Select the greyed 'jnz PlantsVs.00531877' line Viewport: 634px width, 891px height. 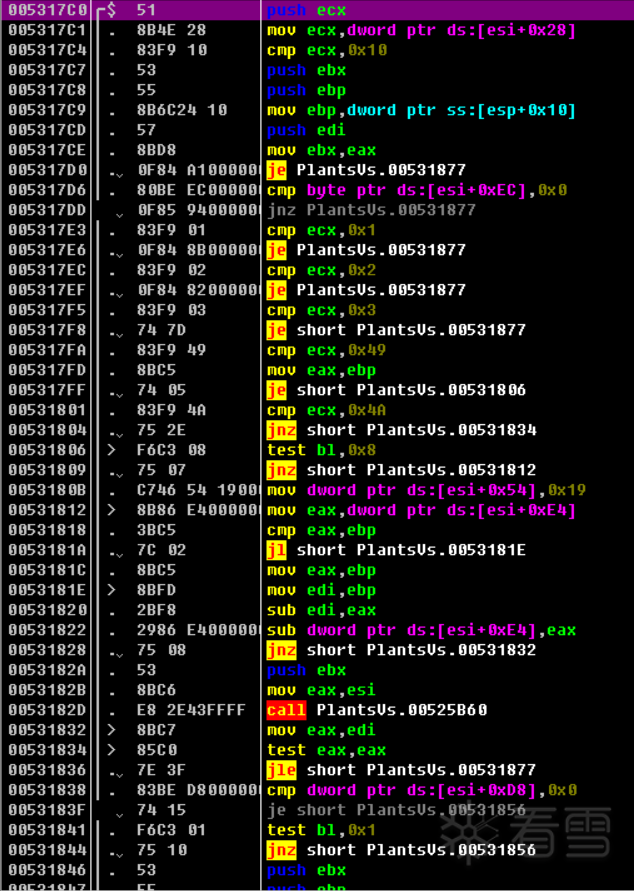pos(371,210)
